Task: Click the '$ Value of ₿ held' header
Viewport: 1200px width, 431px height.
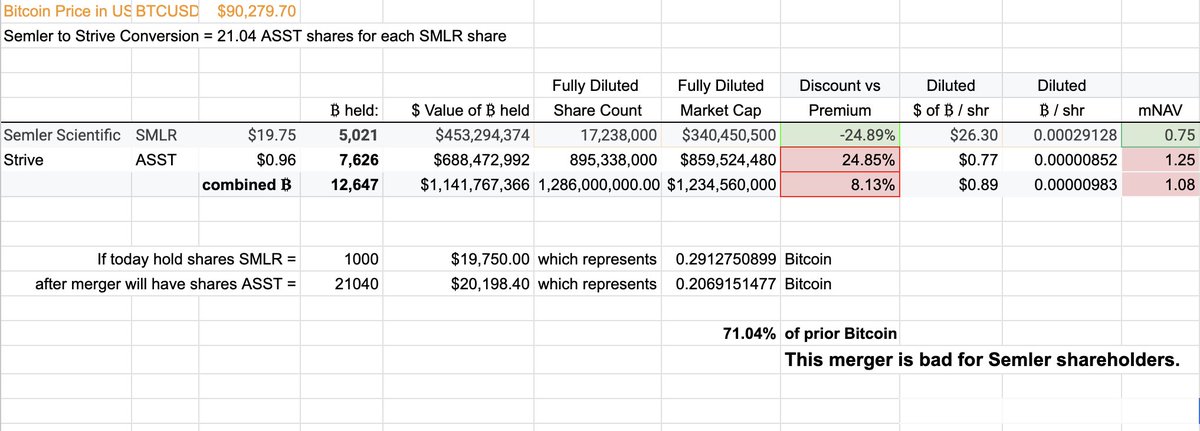Action: pyautogui.click(x=459, y=110)
